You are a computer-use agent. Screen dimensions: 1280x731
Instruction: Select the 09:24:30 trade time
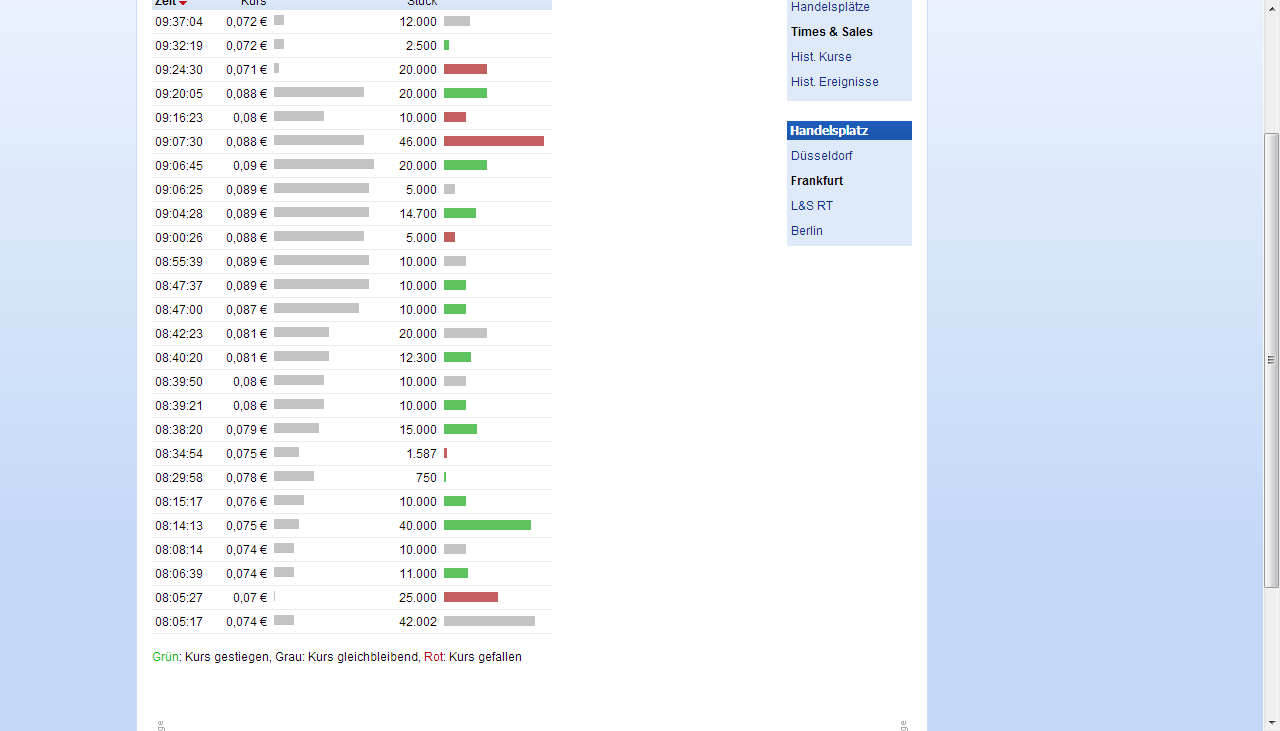click(179, 70)
